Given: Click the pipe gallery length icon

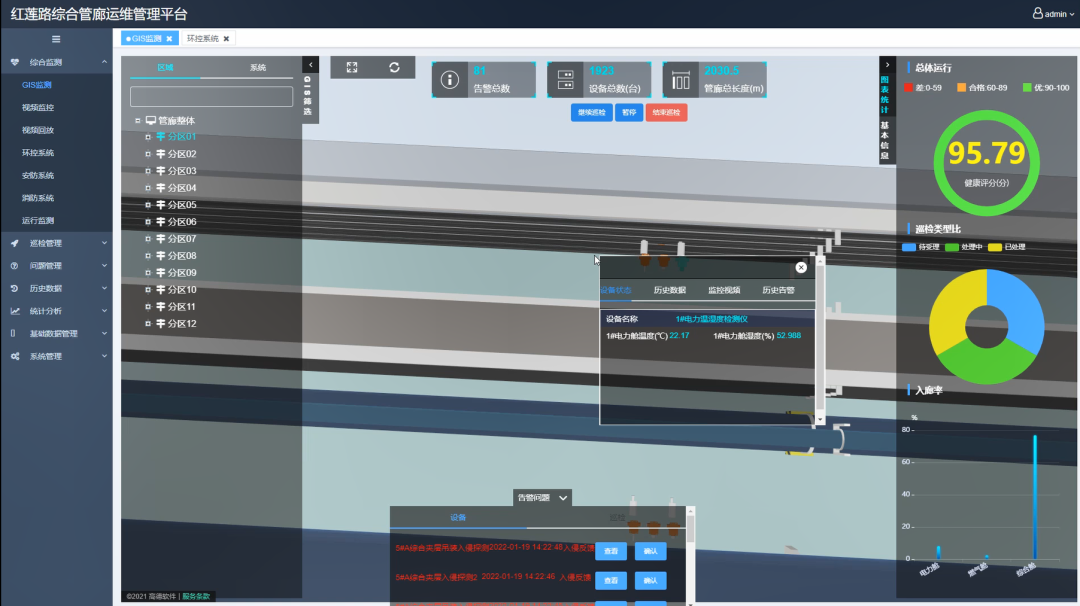Looking at the screenshot, I should click(x=682, y=80).
